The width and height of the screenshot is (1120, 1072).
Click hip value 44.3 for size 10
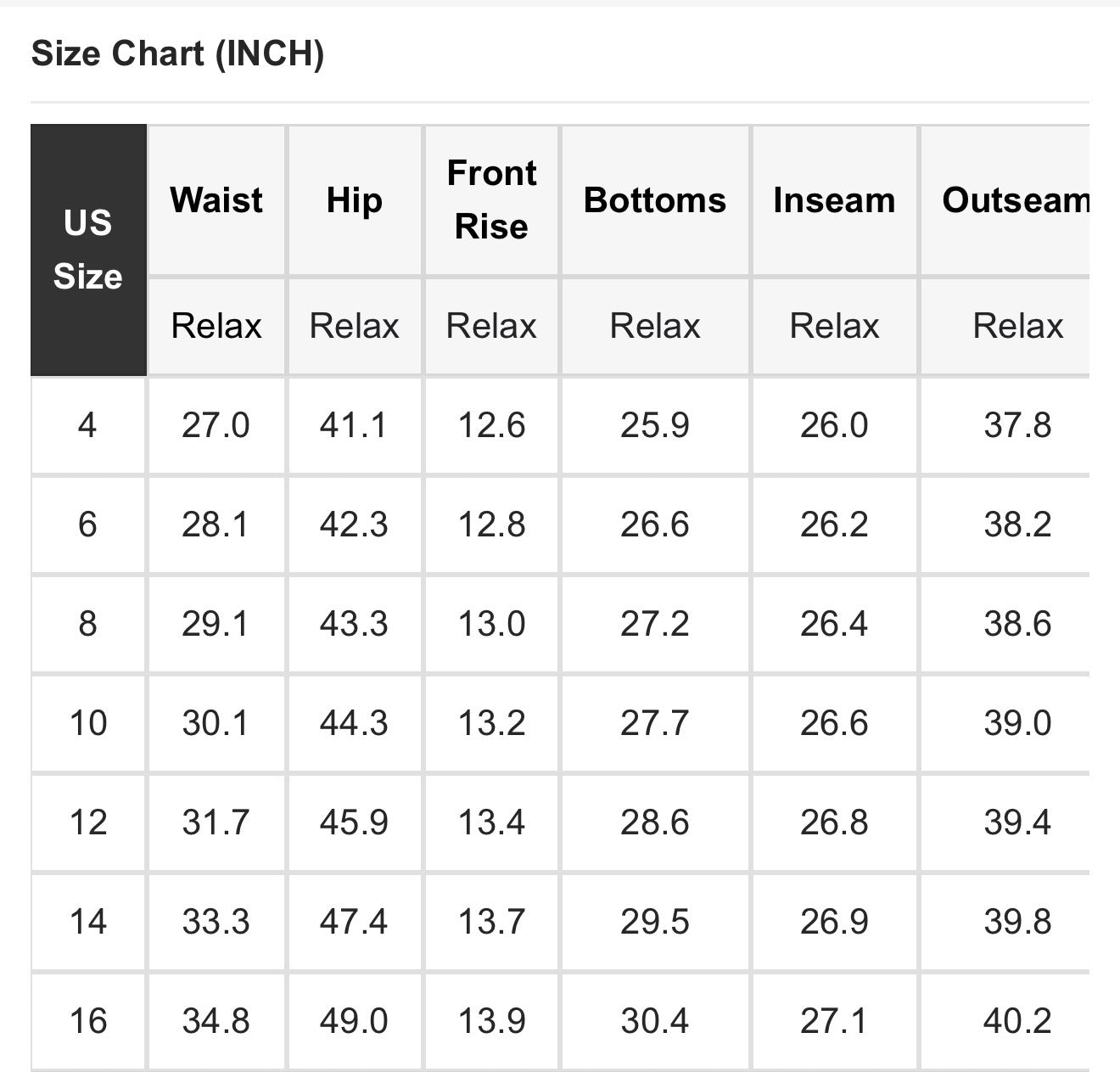355,723
